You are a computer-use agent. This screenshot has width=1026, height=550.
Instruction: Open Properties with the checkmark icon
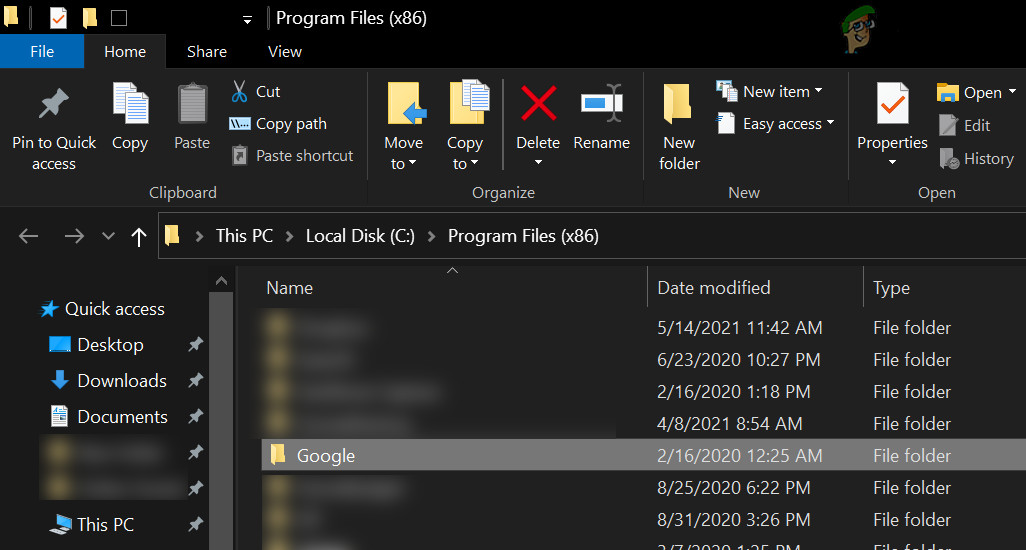(x=892, y=105)
